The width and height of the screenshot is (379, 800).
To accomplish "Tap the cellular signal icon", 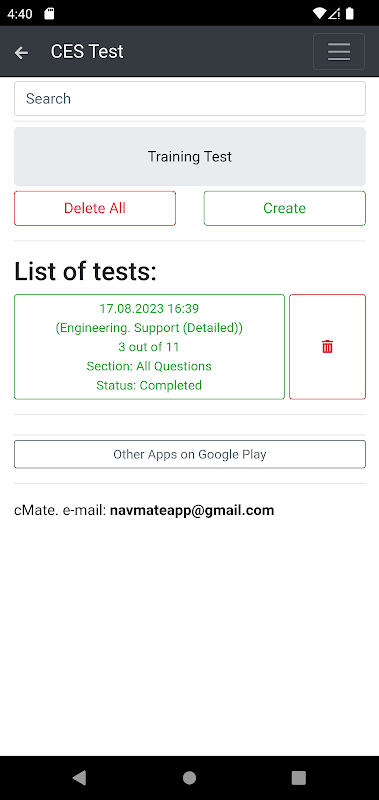I will point(334,14).
